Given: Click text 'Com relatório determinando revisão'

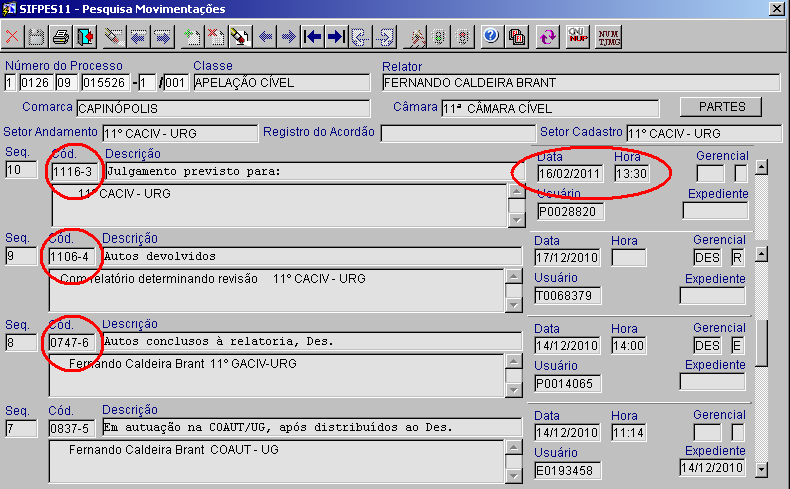Looking at the screenshot, I should (x=159, y=278).
